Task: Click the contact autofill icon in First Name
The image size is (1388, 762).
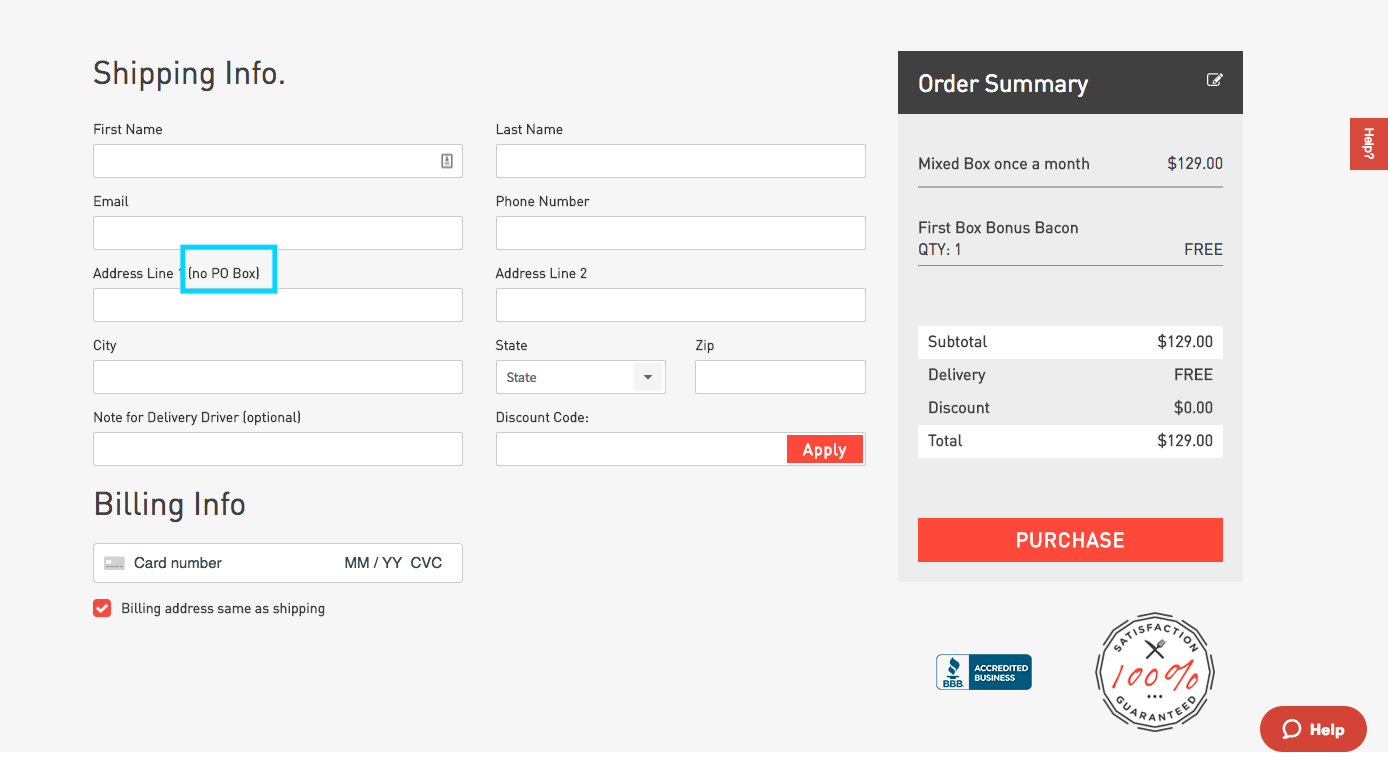Action: click(447, 161)
